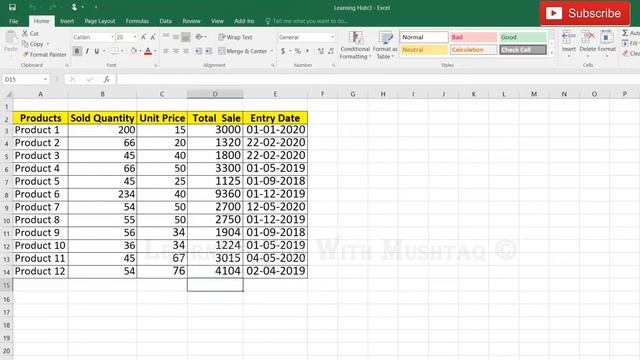Open Format as Table gallery

pyautogui.click(x=385, y=45)
